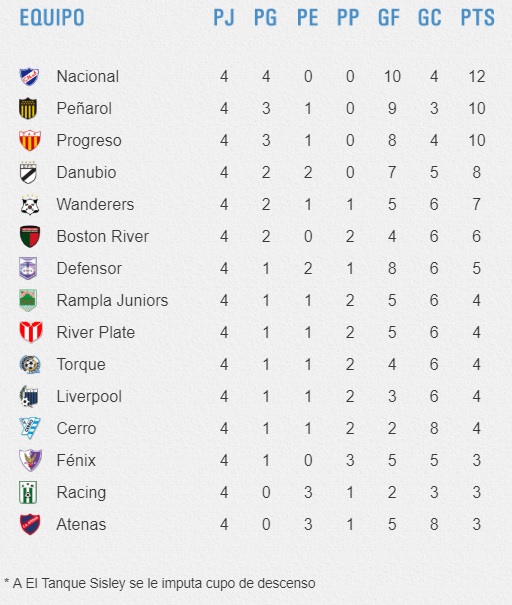Click the Torque team badge
The image size is (512, 605).
pyautogui.click(x=30, y=364)
